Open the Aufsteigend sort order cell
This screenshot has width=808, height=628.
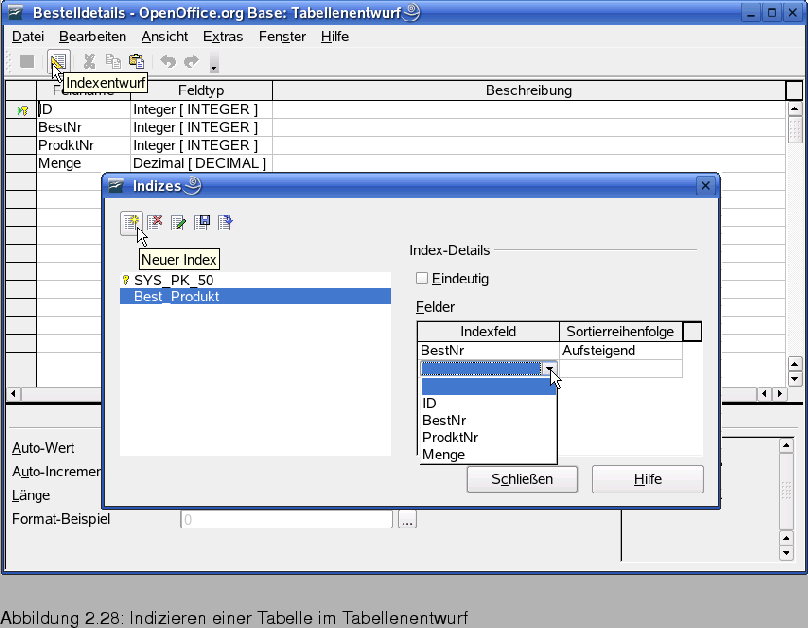coord(619,350)
